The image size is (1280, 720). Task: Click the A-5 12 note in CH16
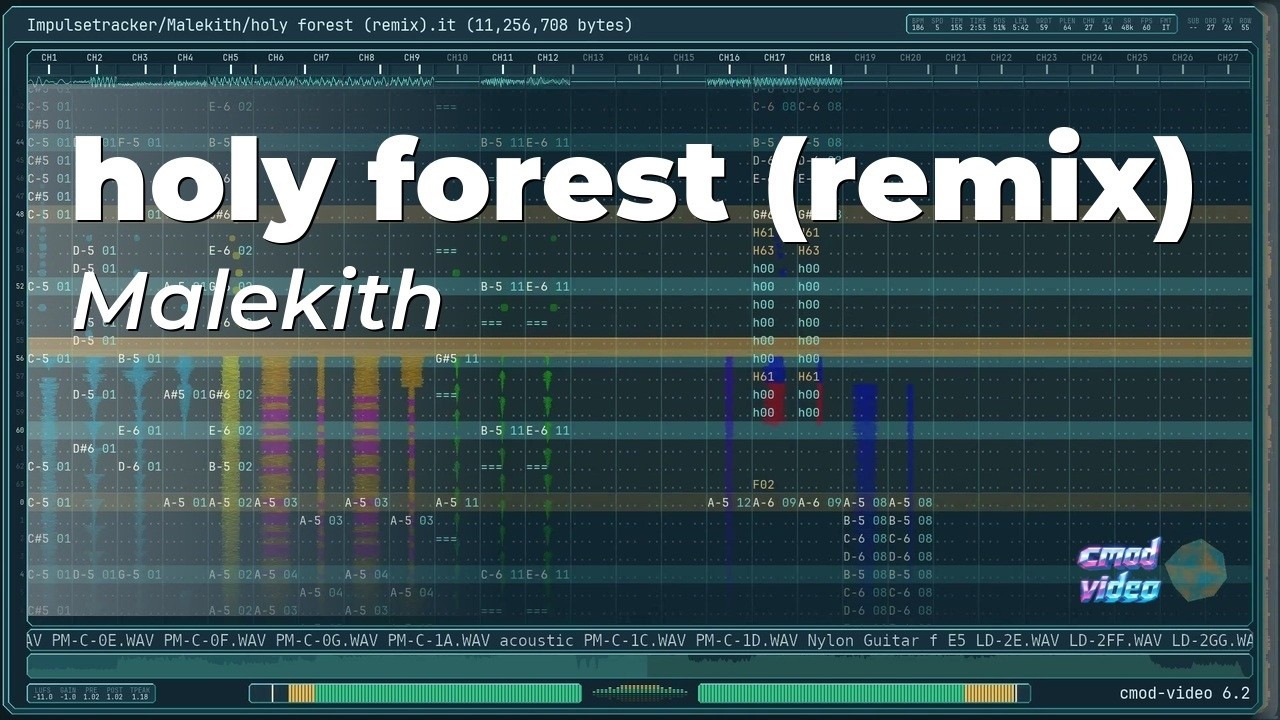[729, 502]
